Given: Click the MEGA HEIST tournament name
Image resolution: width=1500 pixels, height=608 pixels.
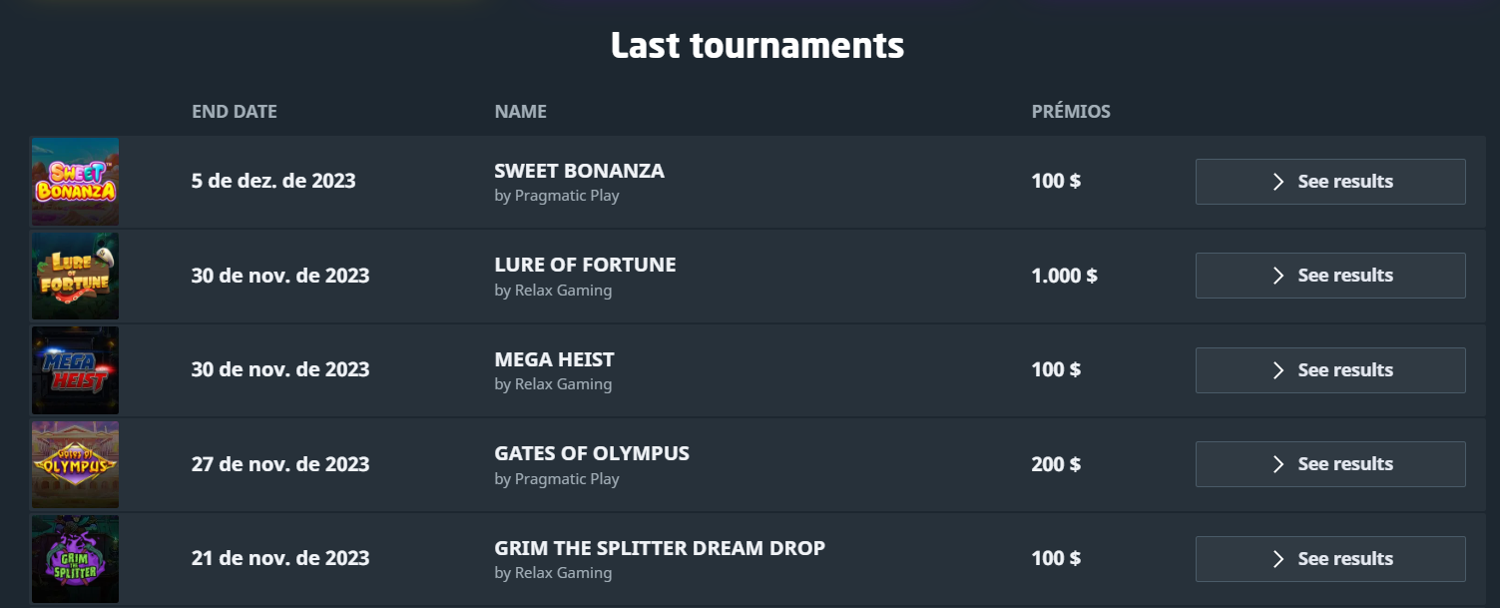Looking at the screenshot, I should tap(554, 359).
